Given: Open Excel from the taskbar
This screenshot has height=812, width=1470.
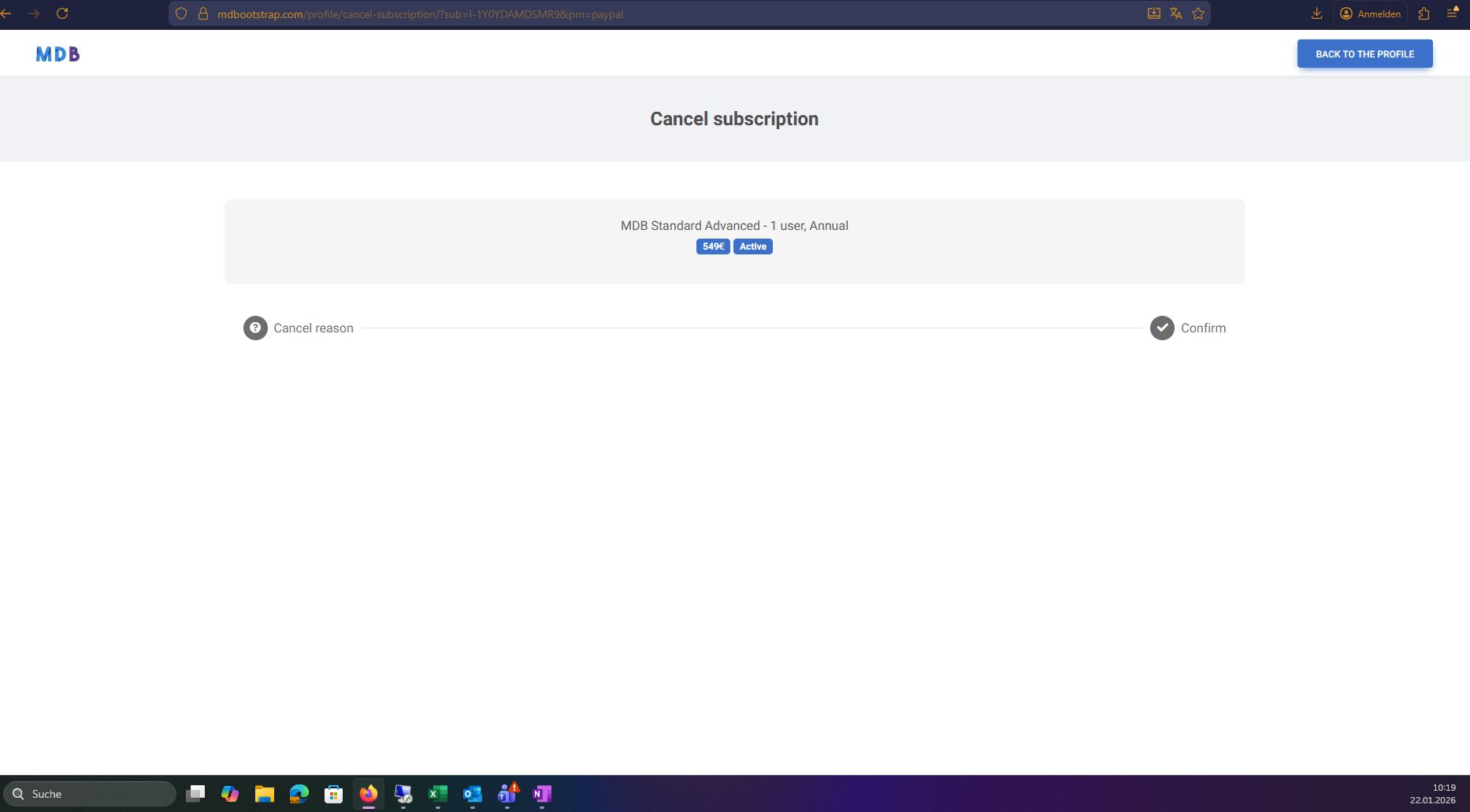Looking at the screenshot, I should click(x=437, y=794).
